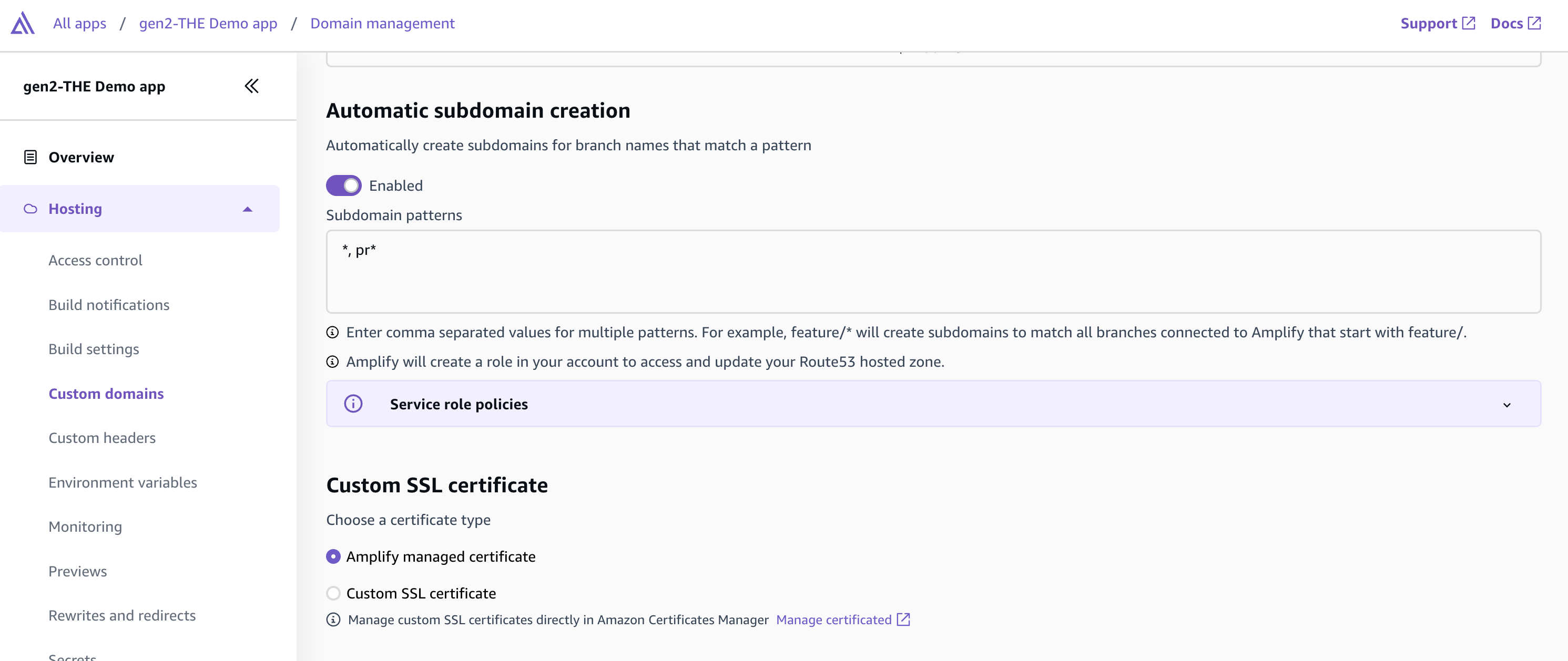Click the Hosting cloud icon
Image resolution: width=1568 pixels, height=661 pixels.
(x=30, y=209)
